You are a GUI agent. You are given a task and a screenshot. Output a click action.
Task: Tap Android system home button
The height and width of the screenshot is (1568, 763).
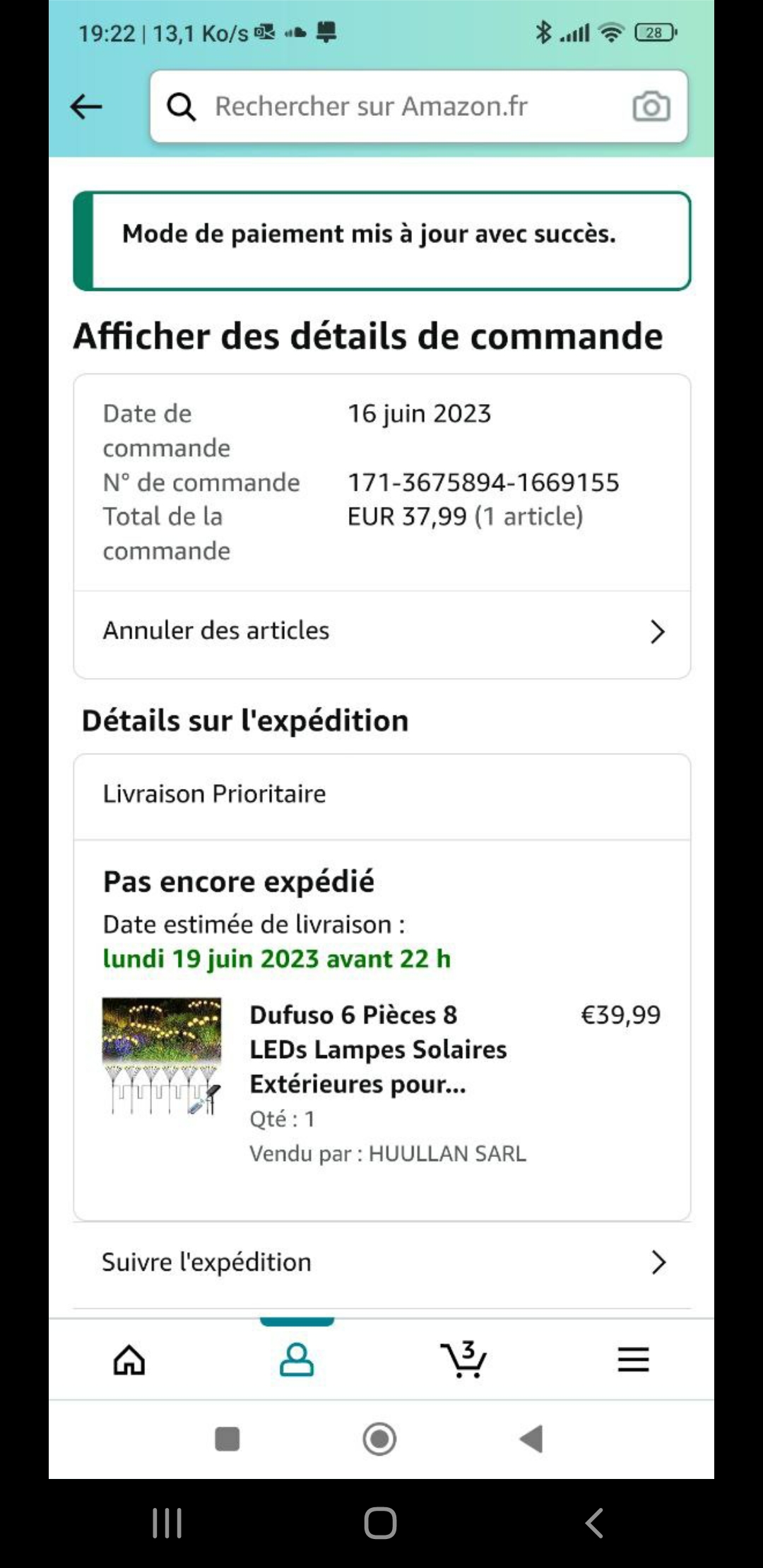[x=380, y=1523]
